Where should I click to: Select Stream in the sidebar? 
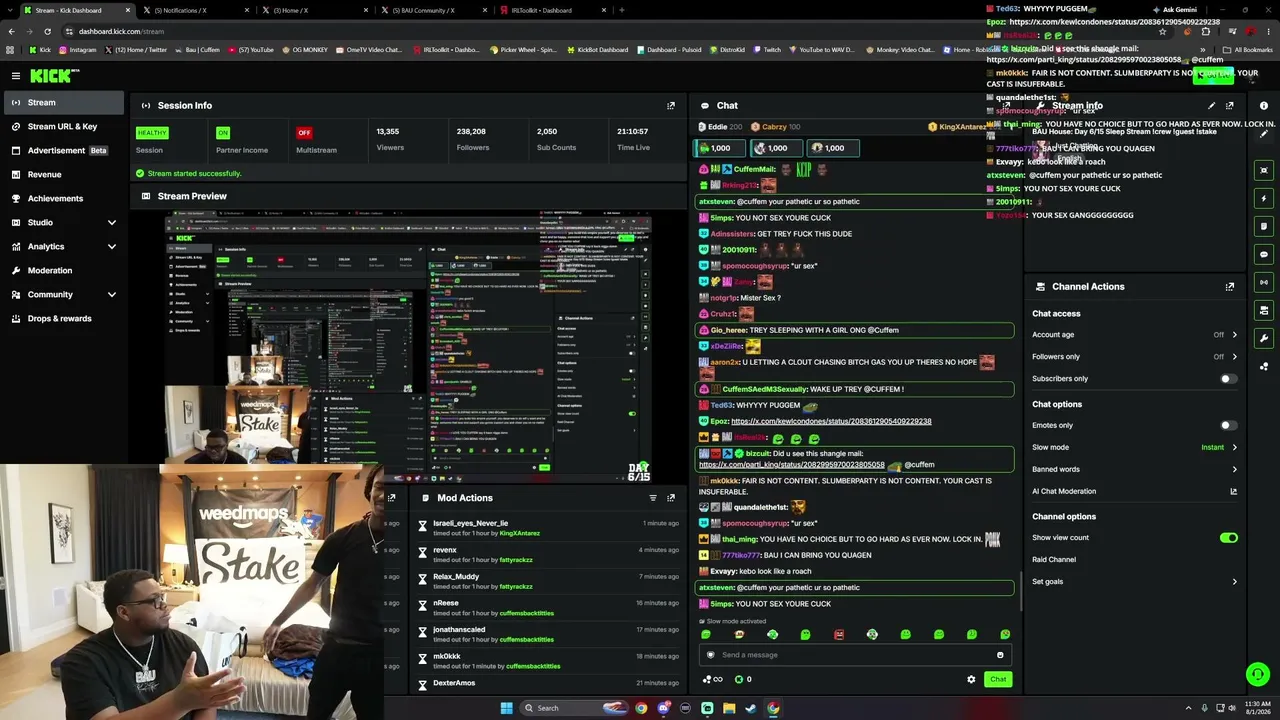[x=64, y=102]
